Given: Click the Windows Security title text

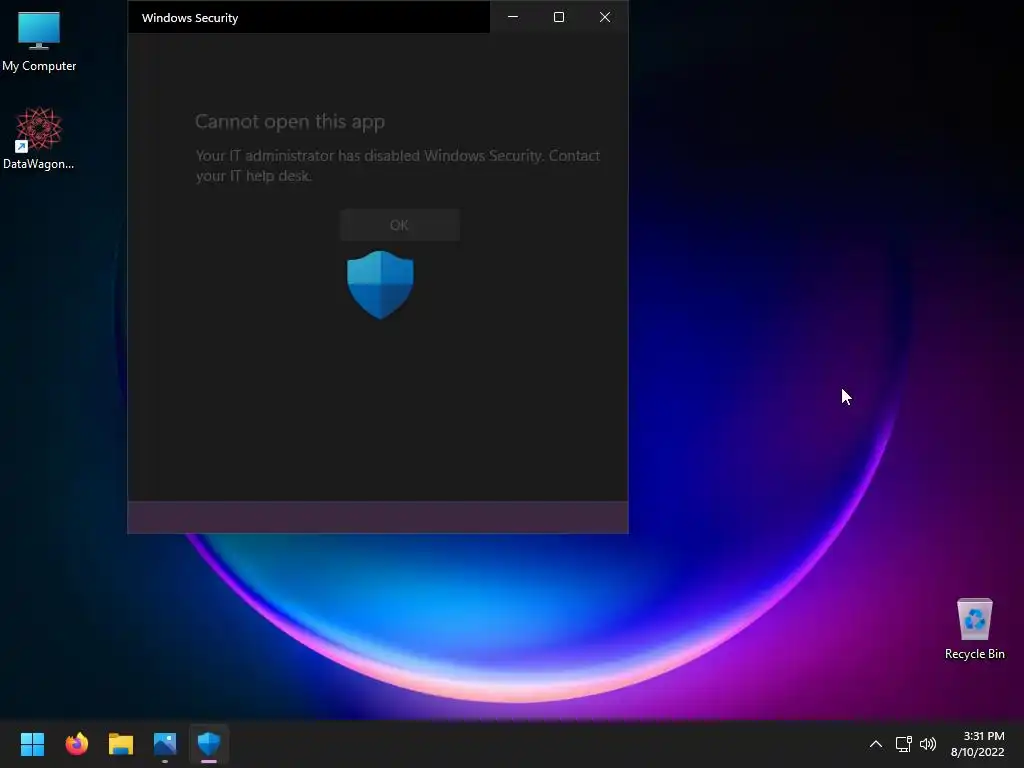Looking at the screenshot, I should (x=190, y=18).
